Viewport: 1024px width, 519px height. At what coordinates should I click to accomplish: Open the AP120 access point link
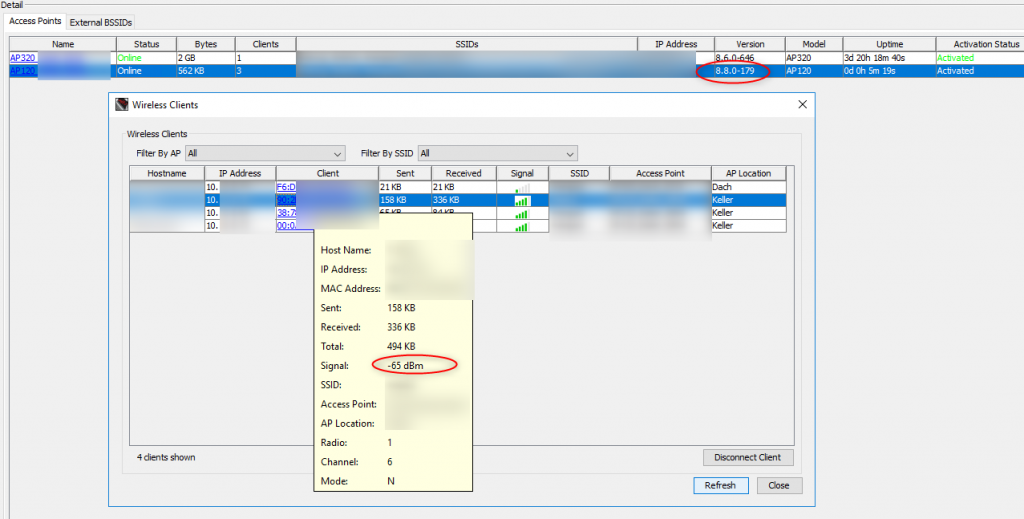point(22,71)
